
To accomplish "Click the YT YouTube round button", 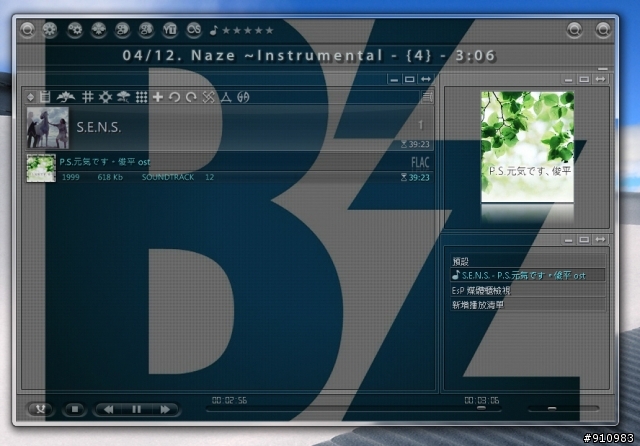I will (x=170, y=30).
